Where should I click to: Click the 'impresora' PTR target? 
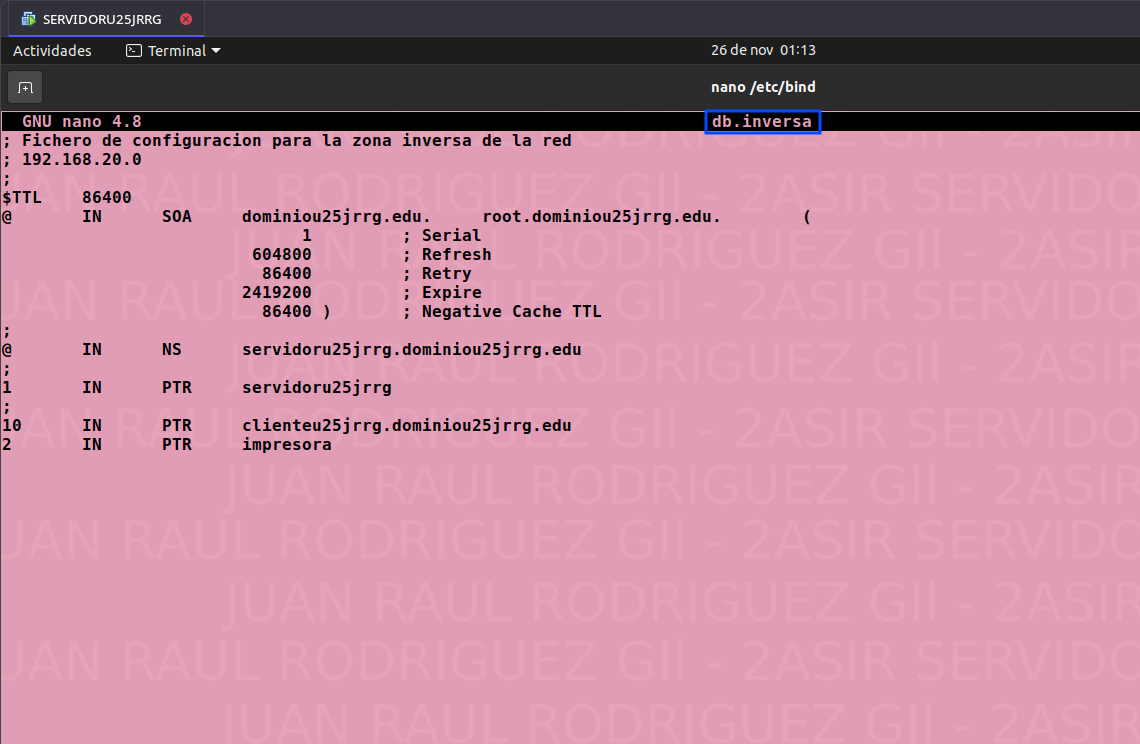click(286, 444)
